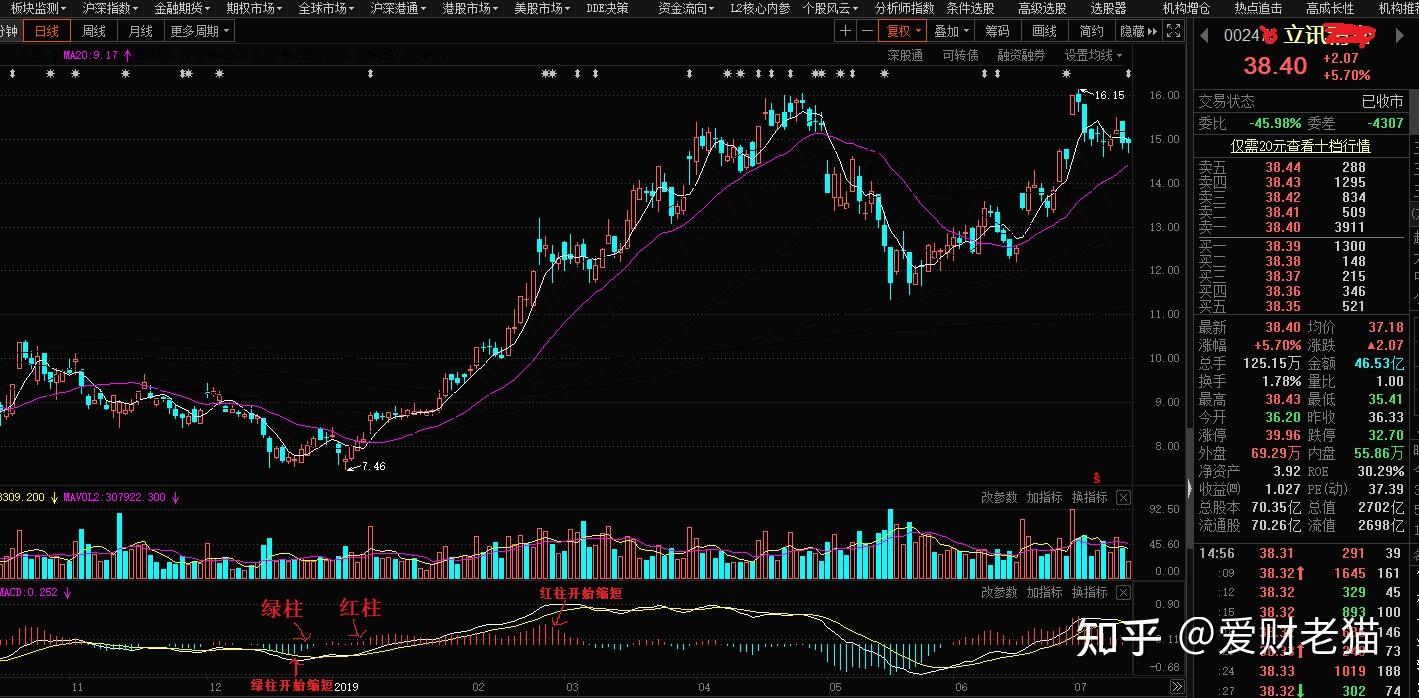Image resolution: width=1419 pixels, height=698 pixels.
Task: Zoom out chart with minus icon
Action: pos(865,31)
